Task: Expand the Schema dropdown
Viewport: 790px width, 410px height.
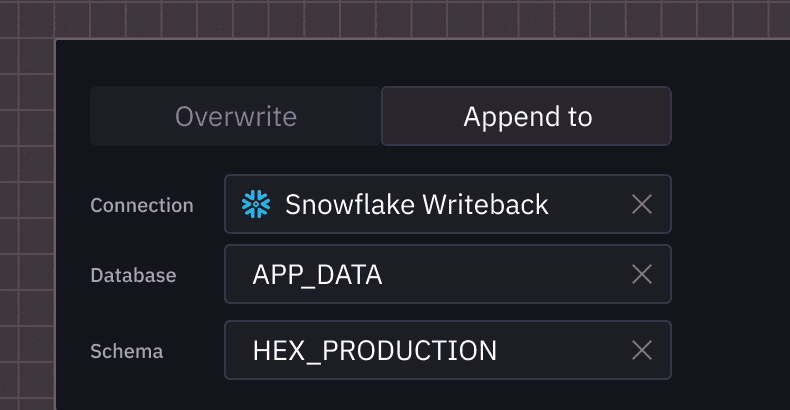Action: 560,350
